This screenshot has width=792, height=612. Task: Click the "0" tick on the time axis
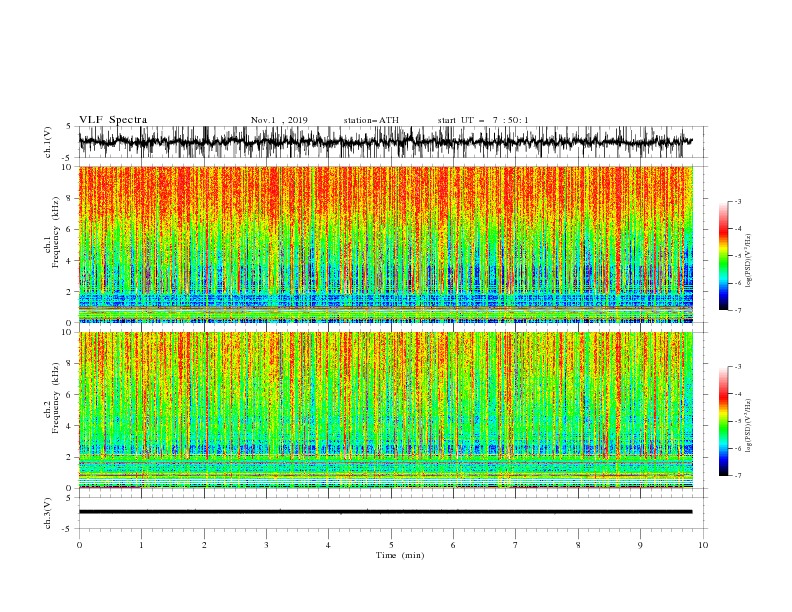(x=79, y=545)
